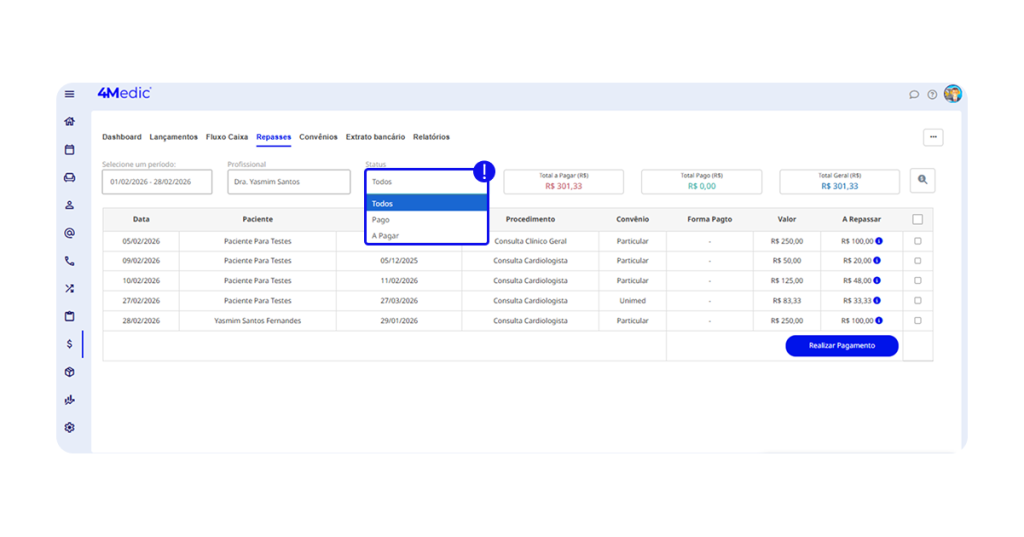This screenshot has width=1024, height=537.
Task: Tick the select-all checkbox in table header
Action: point(917,219)
